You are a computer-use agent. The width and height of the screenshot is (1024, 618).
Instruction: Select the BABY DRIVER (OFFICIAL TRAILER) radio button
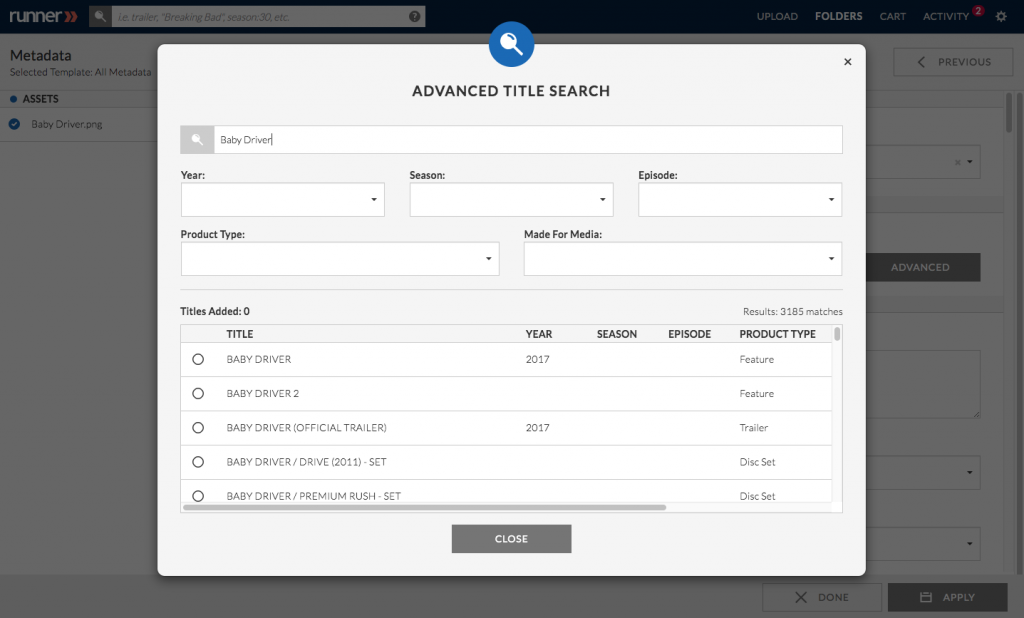click(x=198, y=427)
